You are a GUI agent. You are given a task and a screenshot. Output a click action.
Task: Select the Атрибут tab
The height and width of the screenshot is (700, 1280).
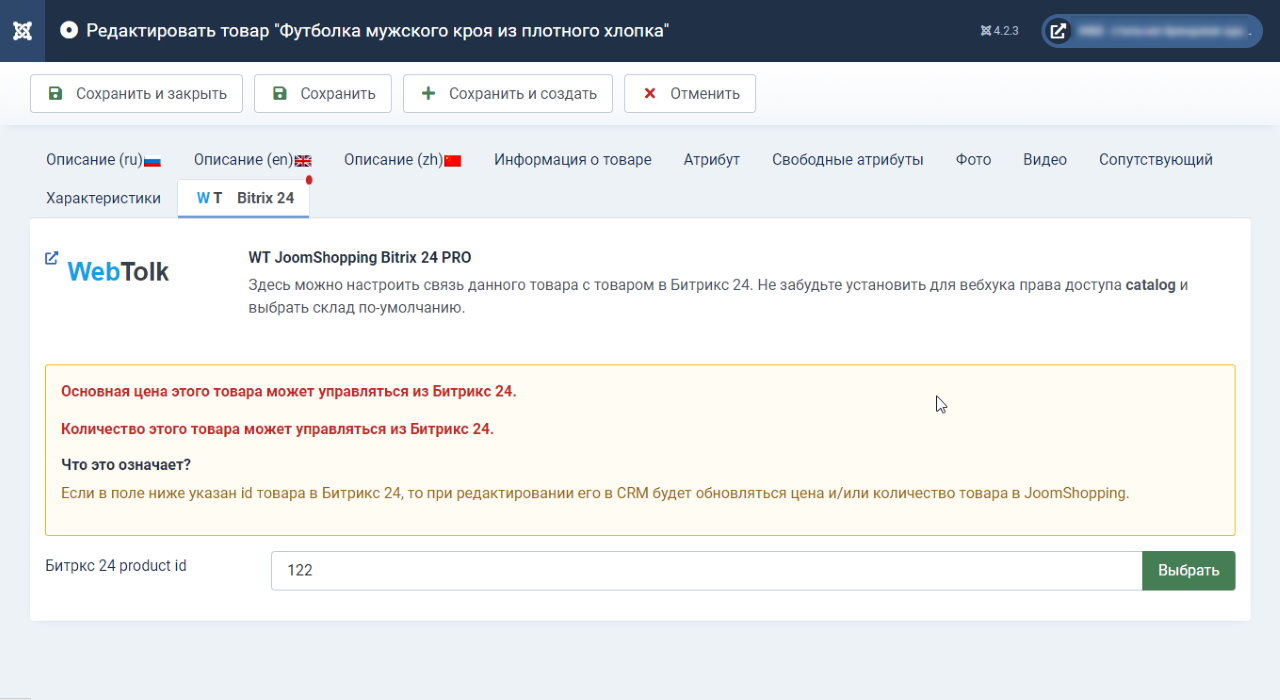711,158
